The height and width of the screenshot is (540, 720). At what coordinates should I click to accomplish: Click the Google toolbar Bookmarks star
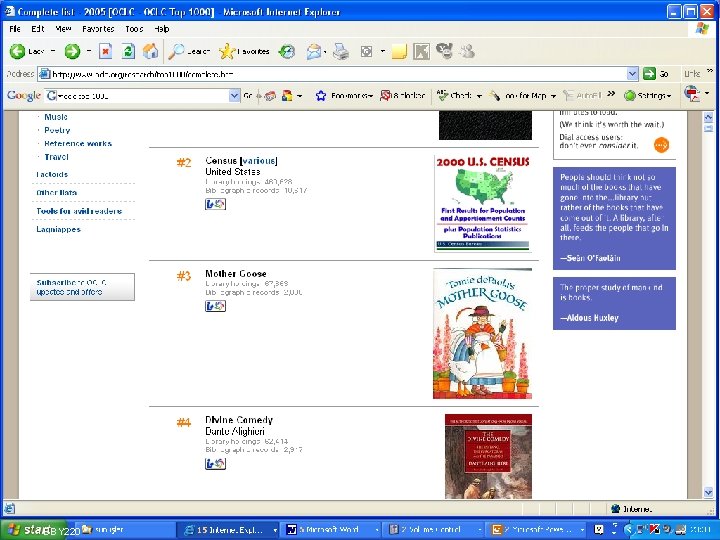tap(321, 96)
